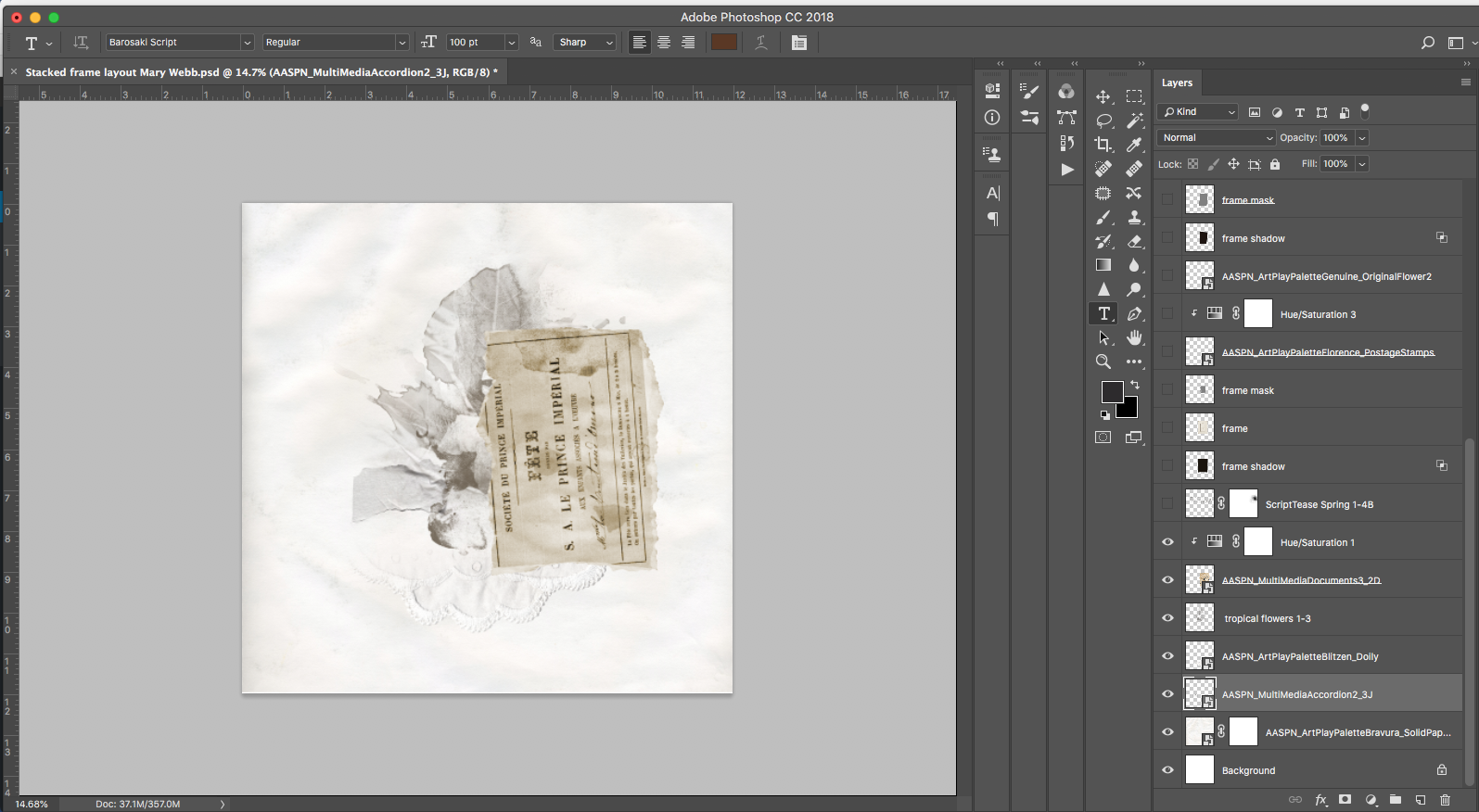Toggle Character and Paragraph panels button
This screenshot has width=1479, height=812.
pos(799,43)
